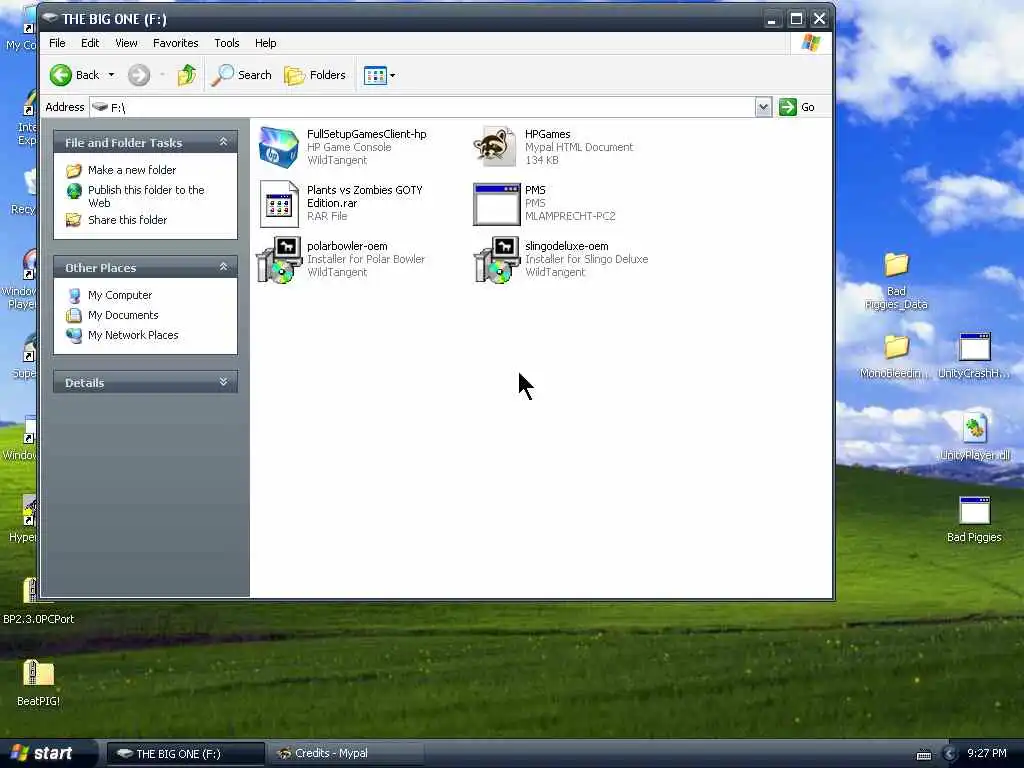
Task: Open the File menu
Action: 57,43
